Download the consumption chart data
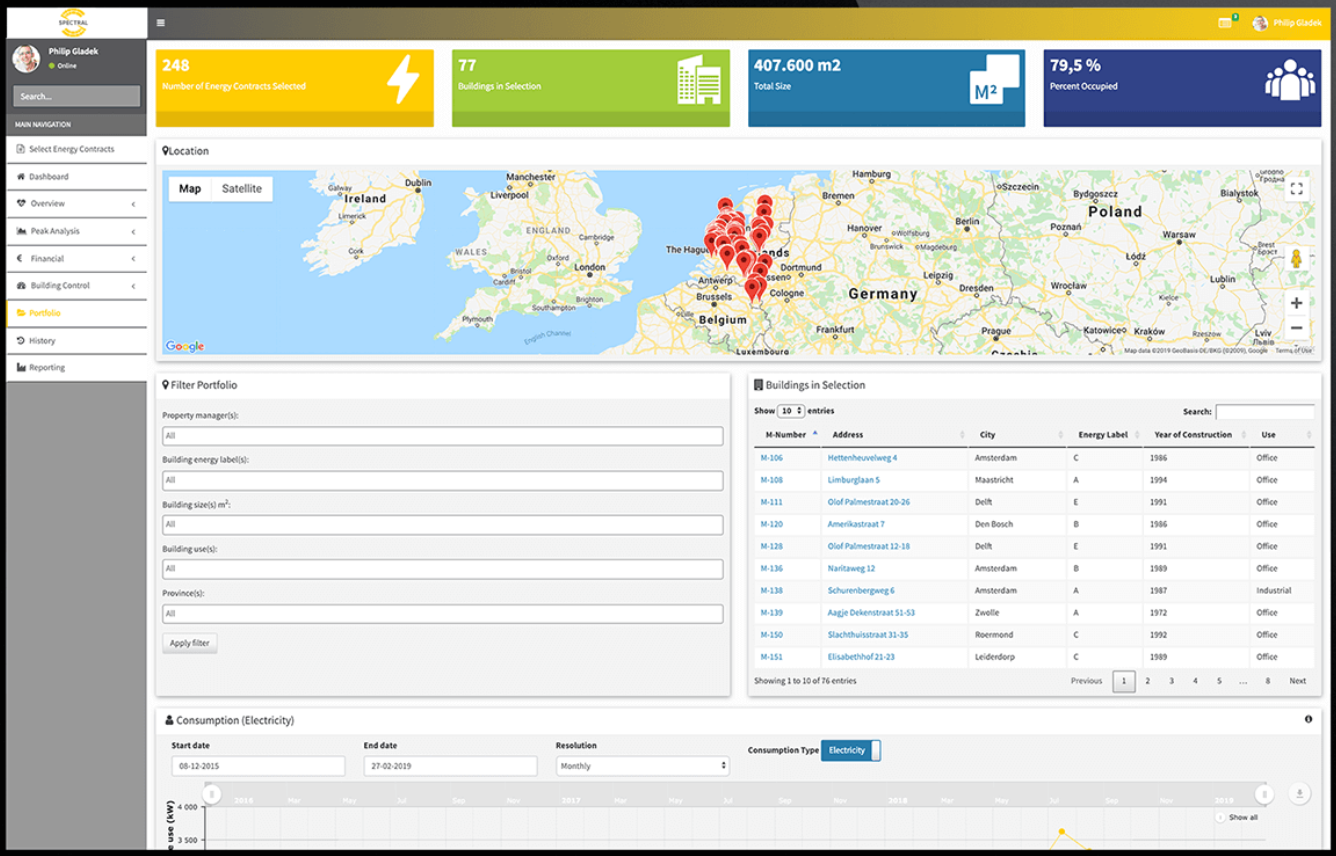Viewport: 1336px width, 856px height. coord(1299,792)
